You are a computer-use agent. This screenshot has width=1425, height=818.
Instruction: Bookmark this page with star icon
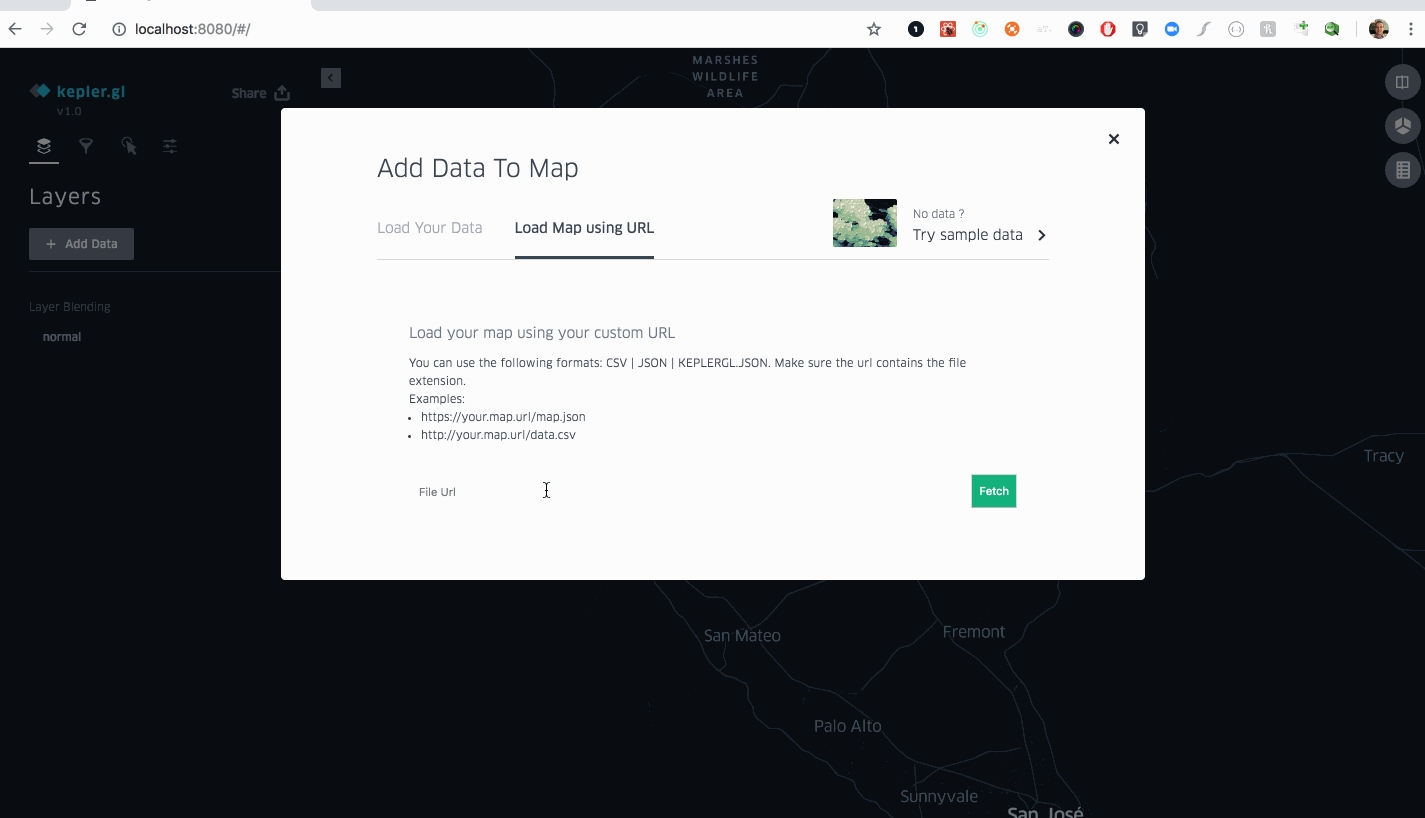pyautogui.click(x=873, y=29)
